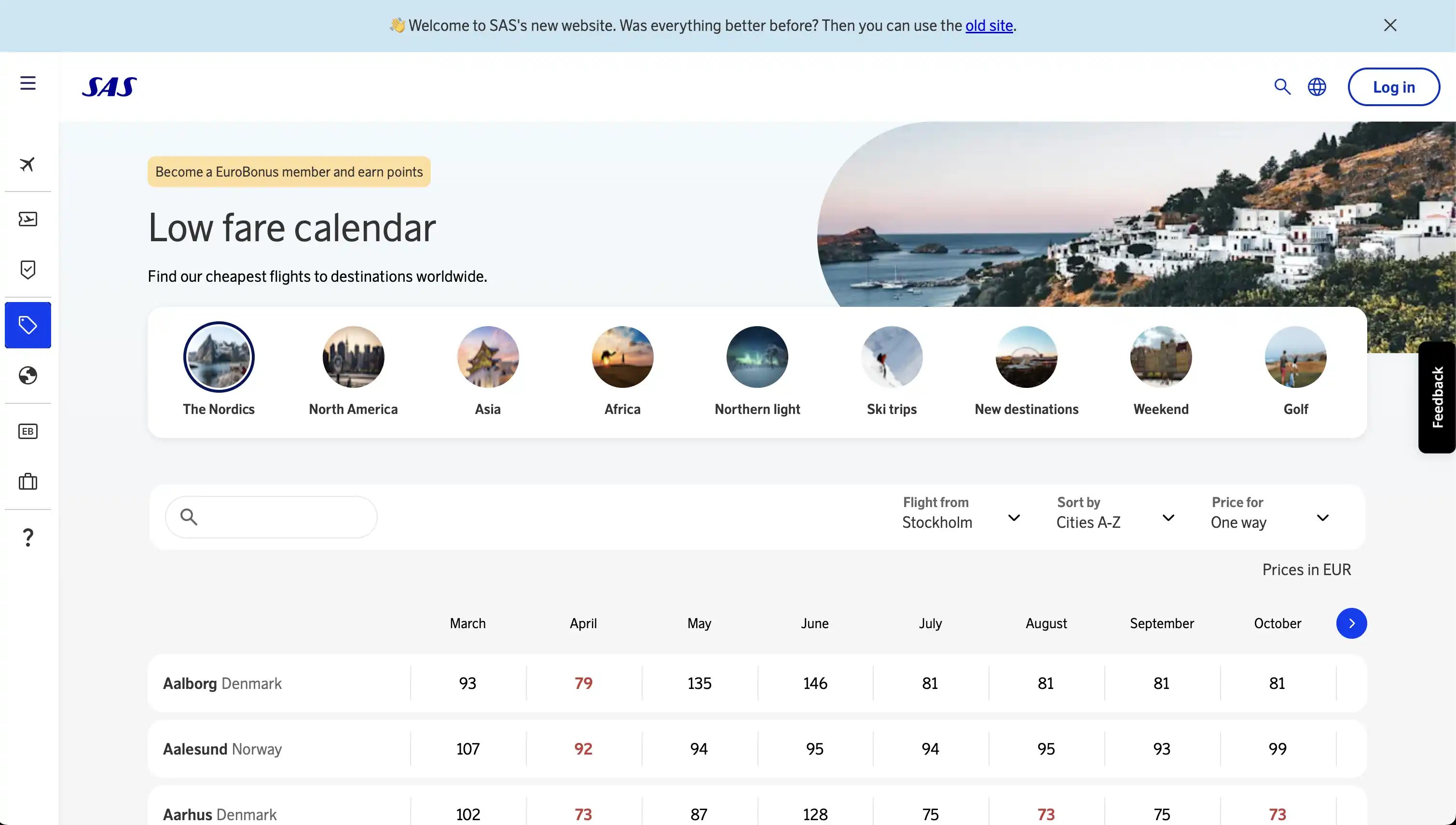The height and width of the screenshot is (825, 1456).
Task: Click the Prices in EUR label
Action: point(1306,569)
